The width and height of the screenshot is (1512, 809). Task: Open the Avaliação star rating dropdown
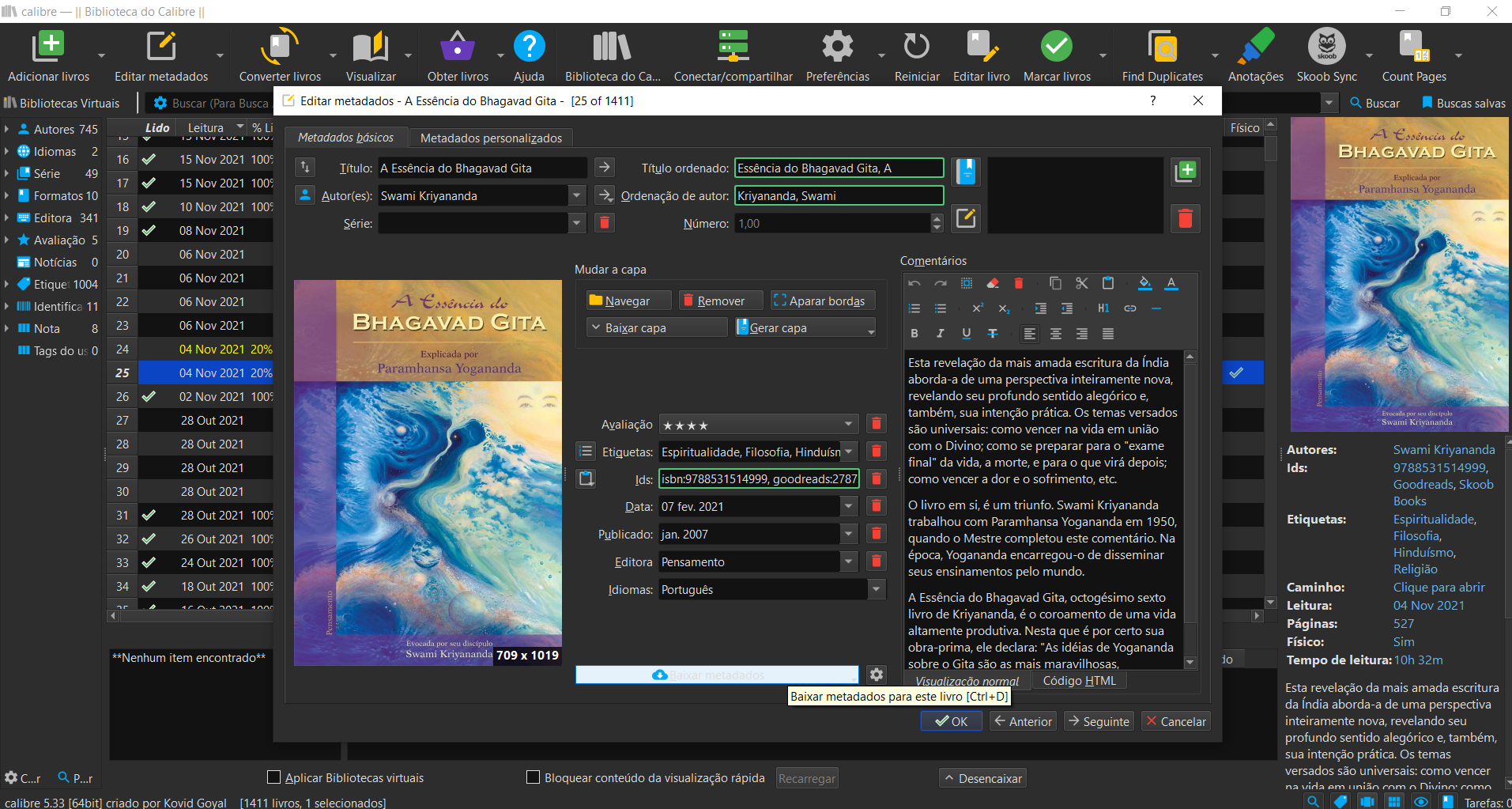pos(848,424)
